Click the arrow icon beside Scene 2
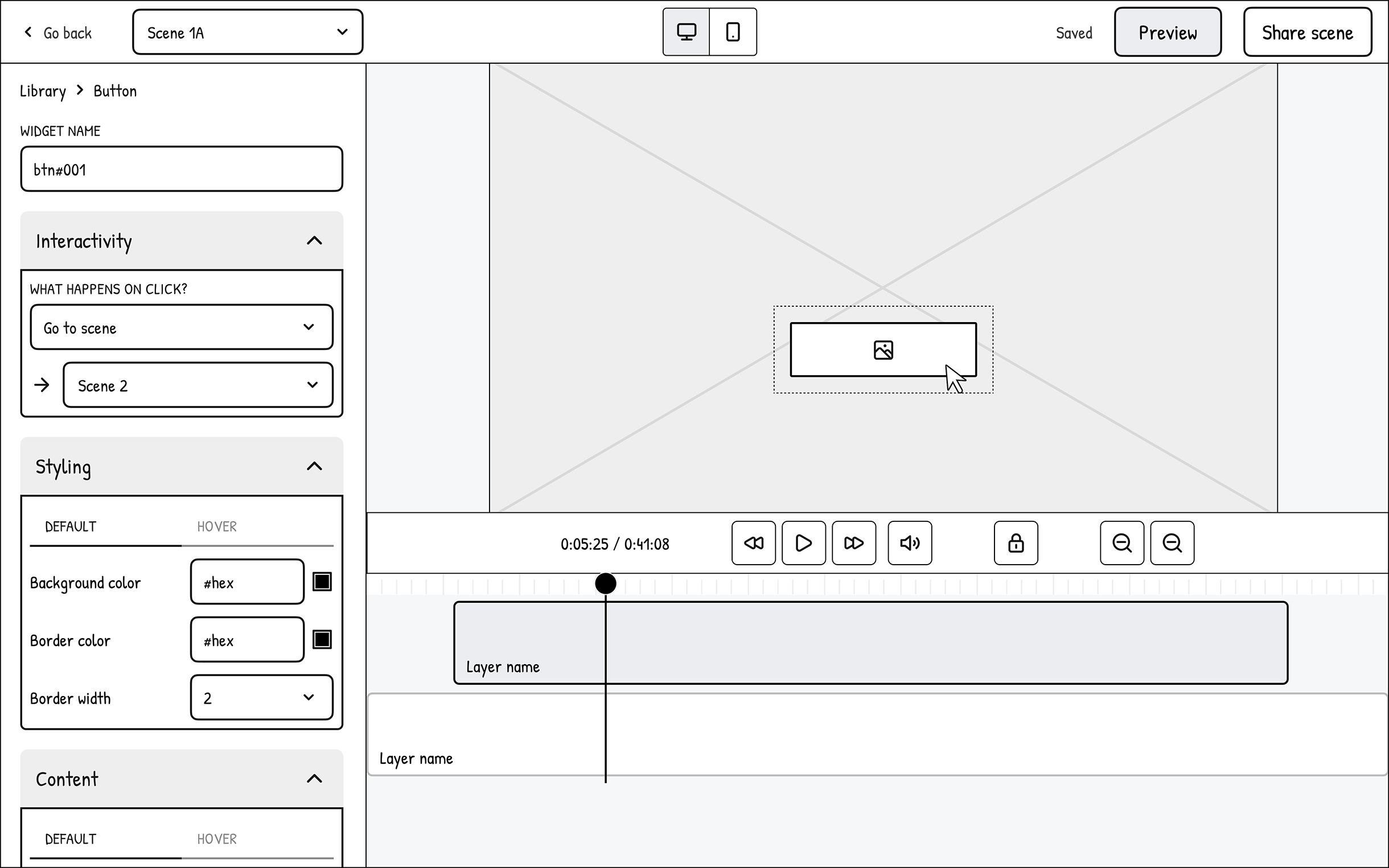This screenshot has width=1389, height=868. tap(42, 385)
